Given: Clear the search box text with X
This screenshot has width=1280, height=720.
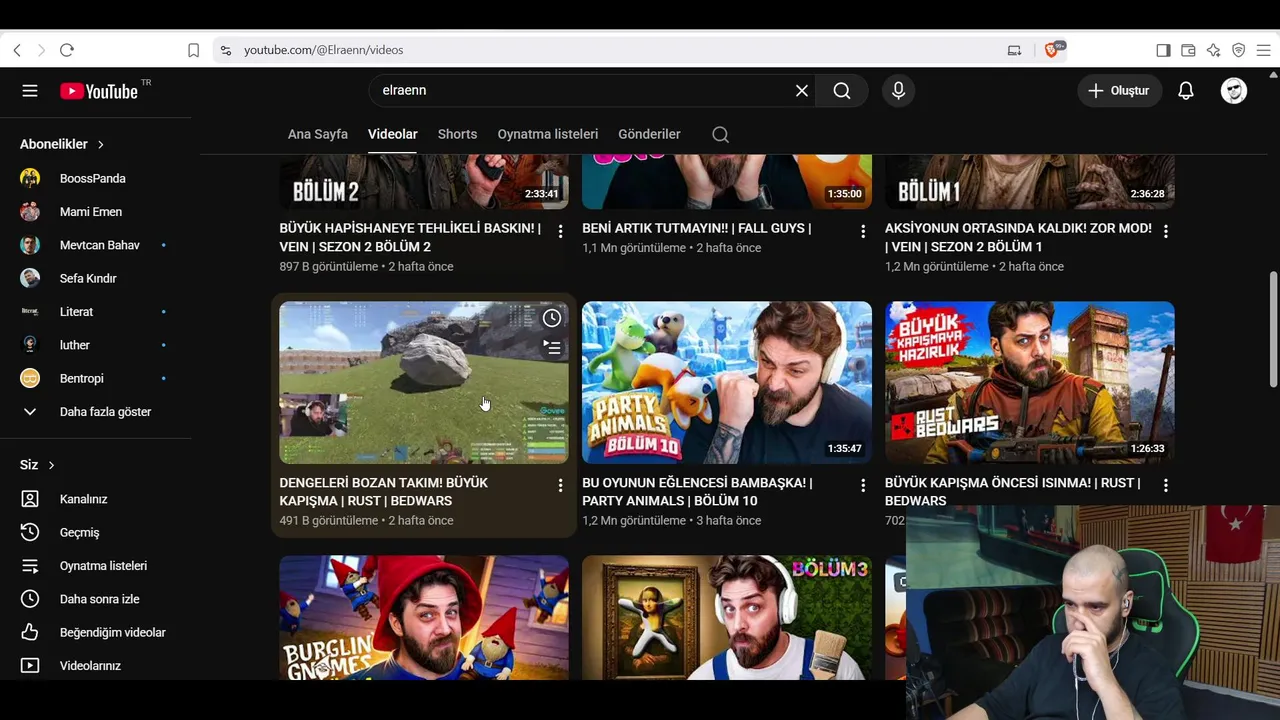Looking at the screenshot, I should tap(802, 91).
